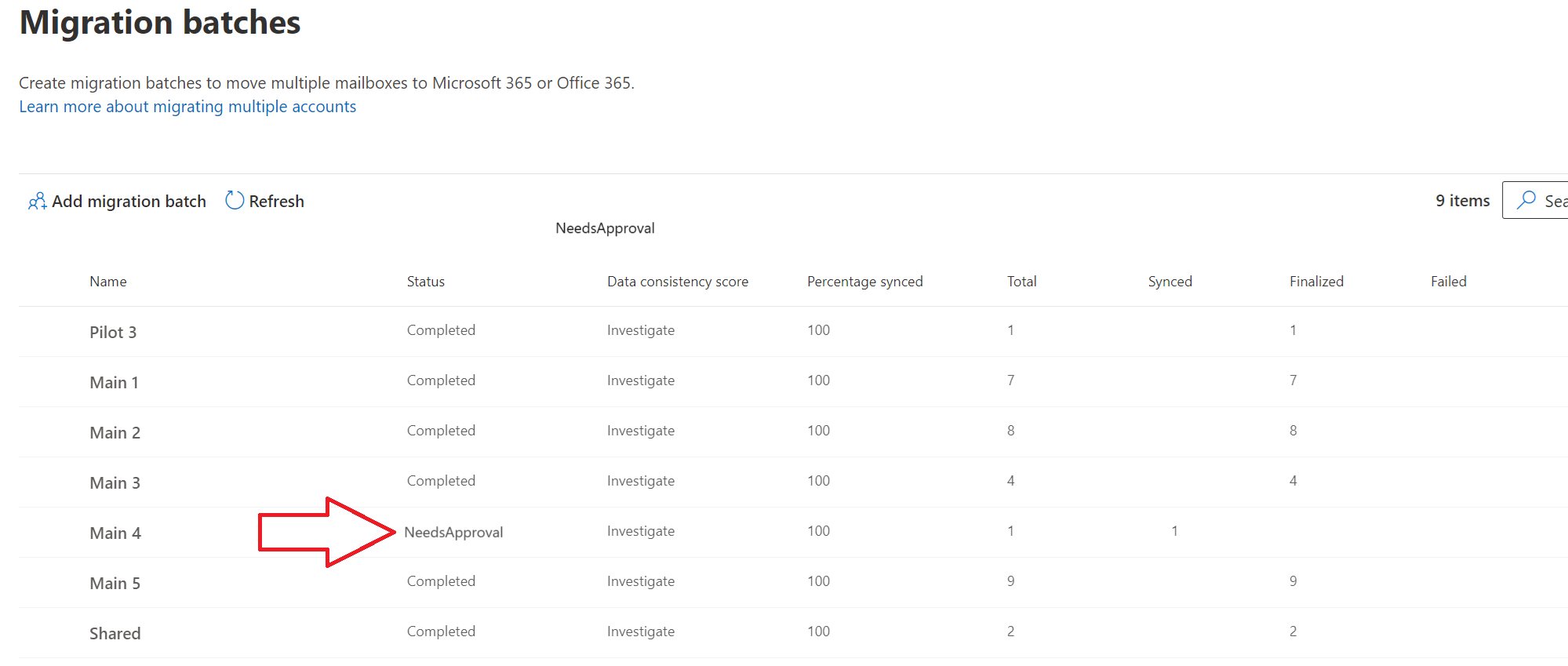Click the Data consistency score header
This screenshot has height=666, width=1568.
[x=677, y=282]
